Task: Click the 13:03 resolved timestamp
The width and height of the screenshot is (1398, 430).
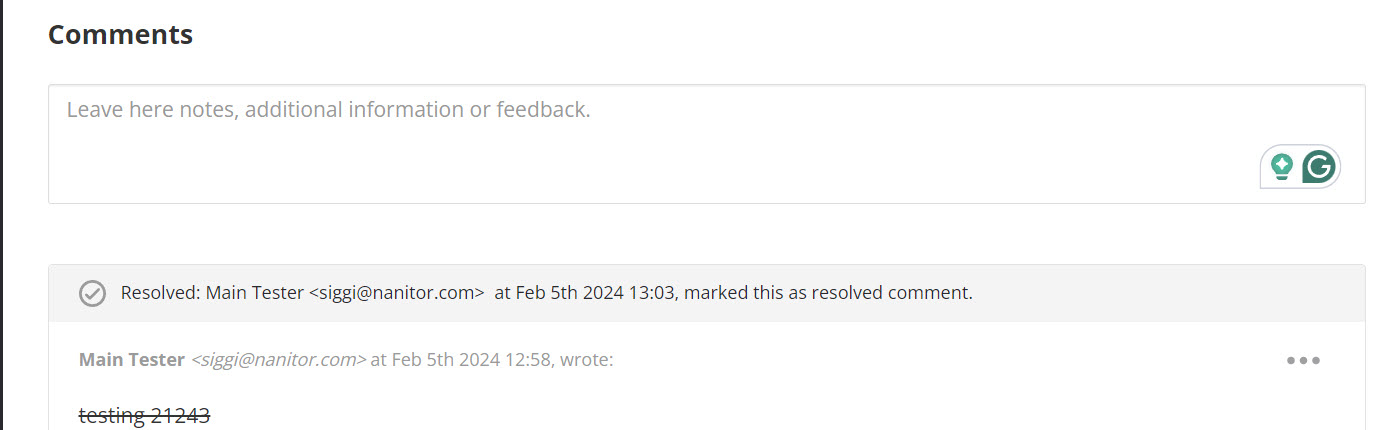Action: [x=651, y=293]
